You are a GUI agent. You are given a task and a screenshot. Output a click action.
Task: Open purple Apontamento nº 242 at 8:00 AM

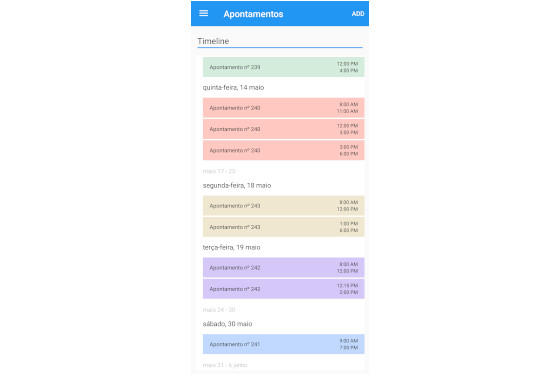[284, 268]
